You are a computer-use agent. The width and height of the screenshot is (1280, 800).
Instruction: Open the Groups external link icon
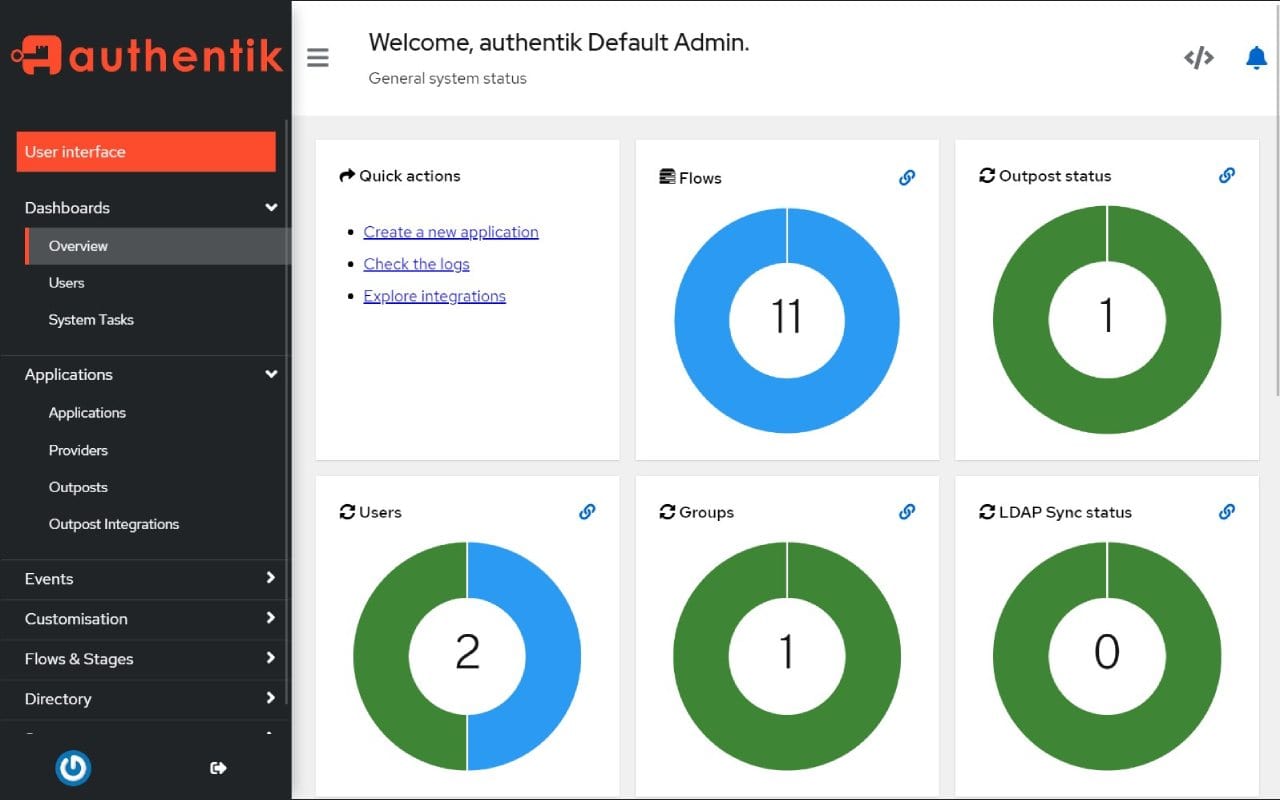pos(907,511)
